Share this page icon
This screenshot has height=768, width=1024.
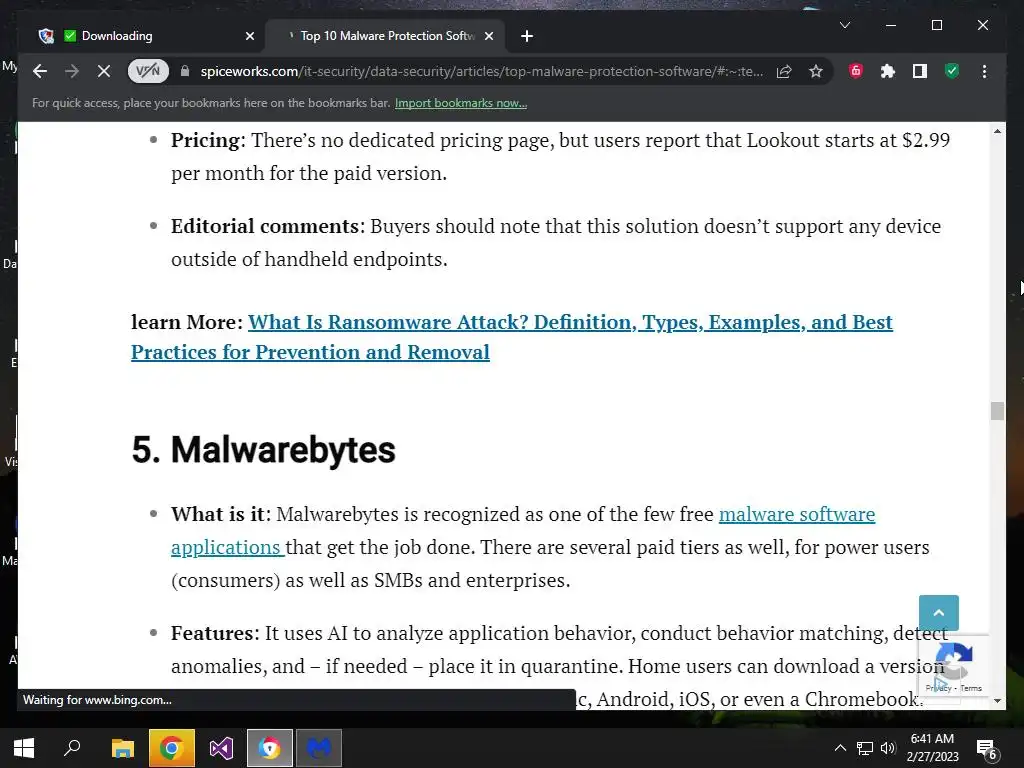784,71
